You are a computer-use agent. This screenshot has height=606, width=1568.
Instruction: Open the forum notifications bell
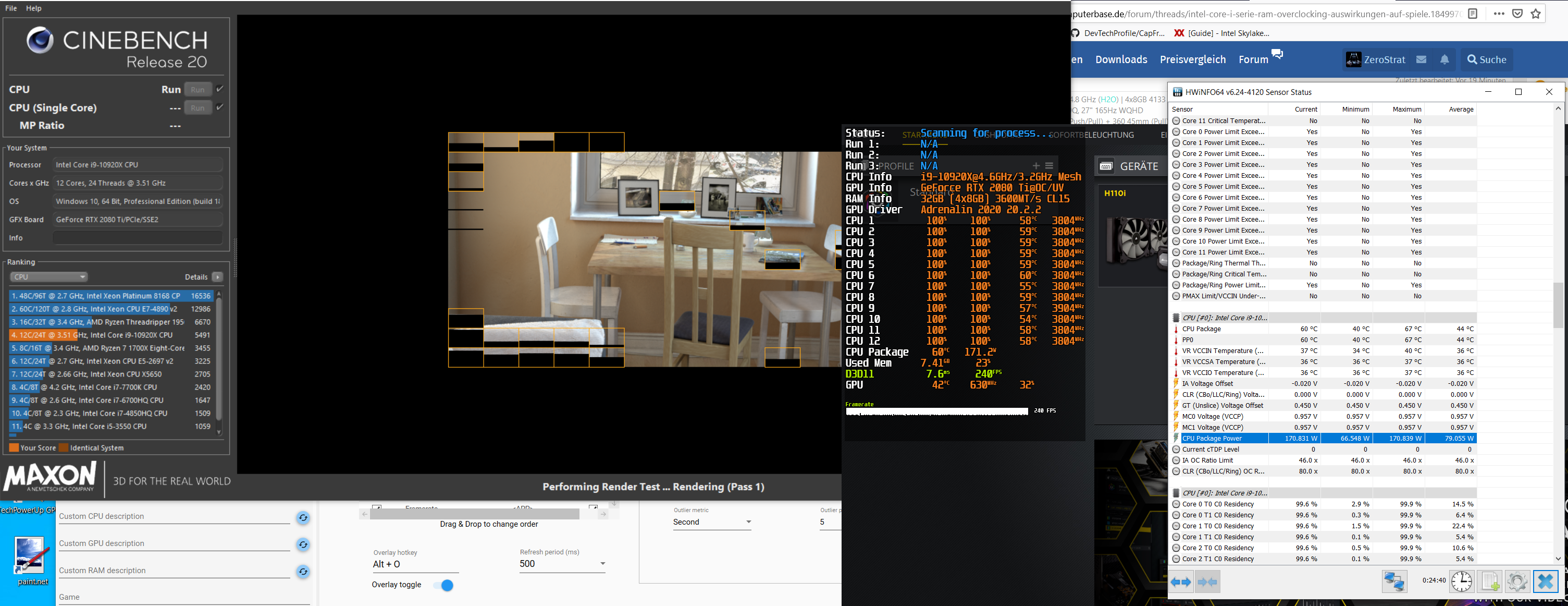point(1444,59)
